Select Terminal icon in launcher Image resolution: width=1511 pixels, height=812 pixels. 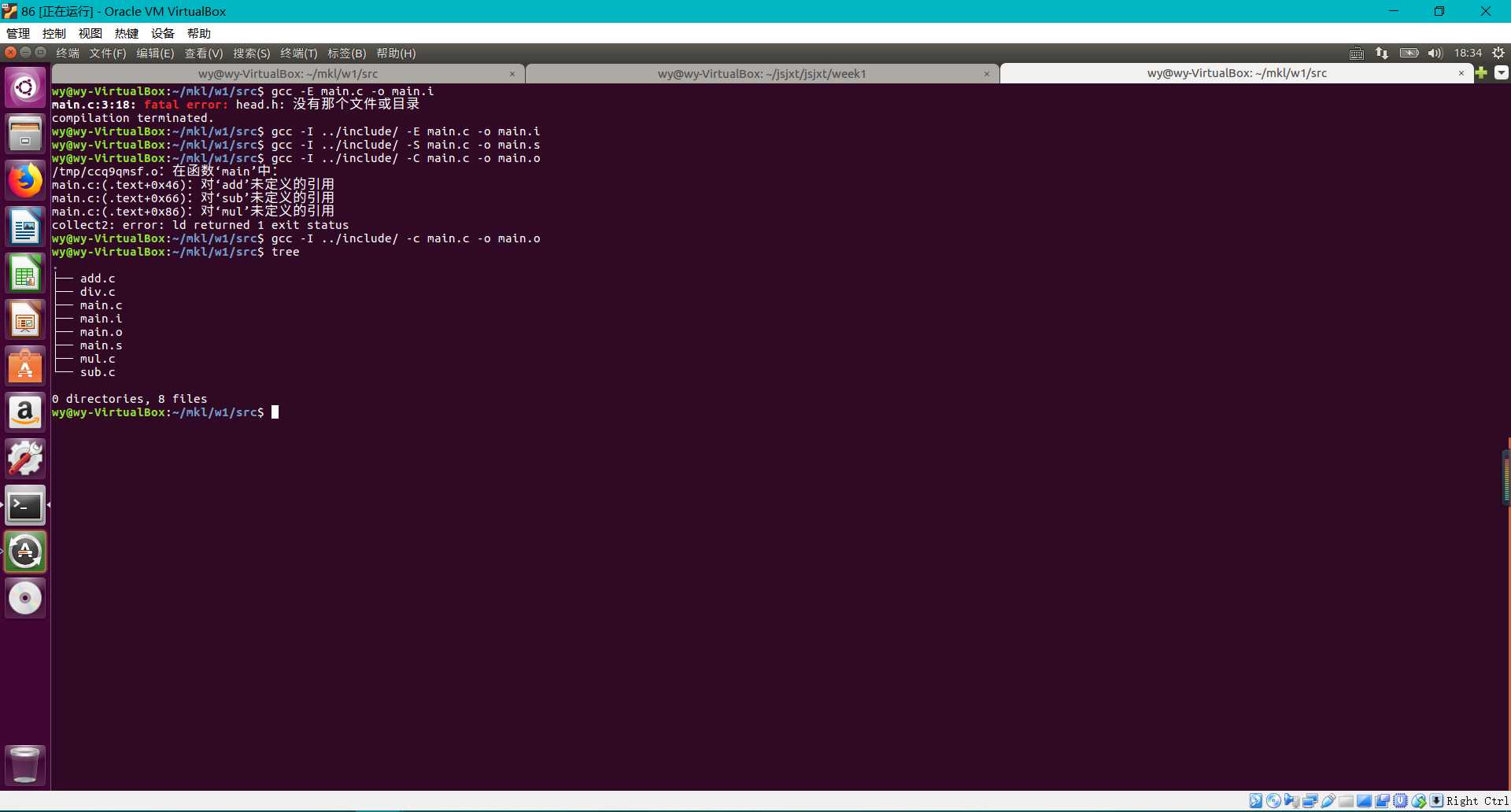click(x=25, y=505)
